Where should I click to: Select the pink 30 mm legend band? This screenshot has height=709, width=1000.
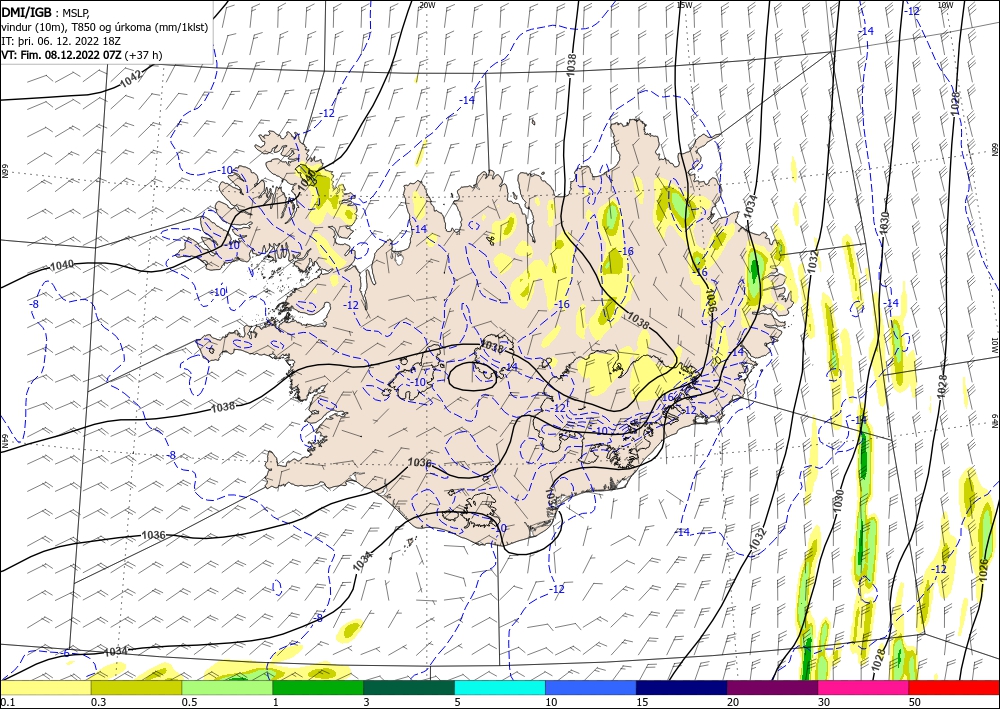point(864,687)
